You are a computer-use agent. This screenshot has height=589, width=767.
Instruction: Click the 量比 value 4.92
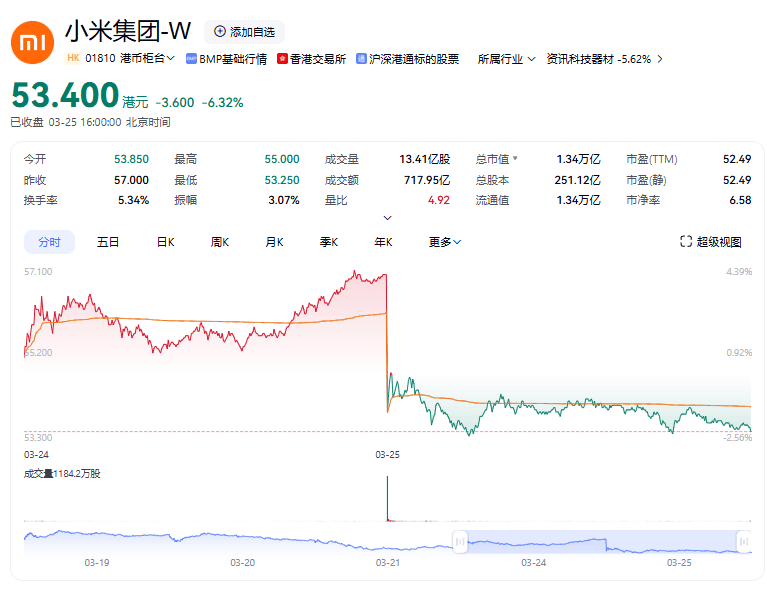[439, 200]
